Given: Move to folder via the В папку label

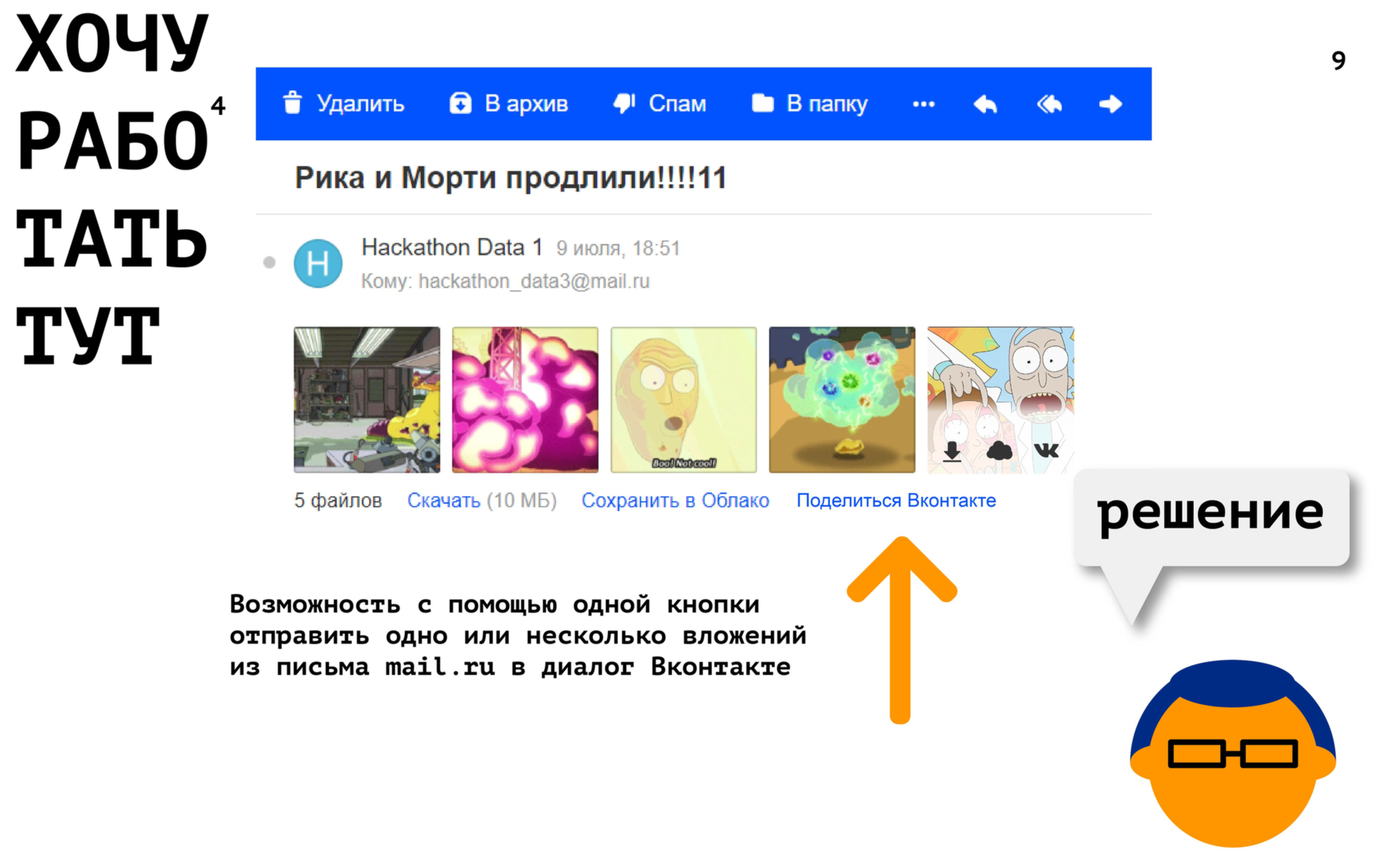Looking at the screenshot, I should click(x=827, y=104).
